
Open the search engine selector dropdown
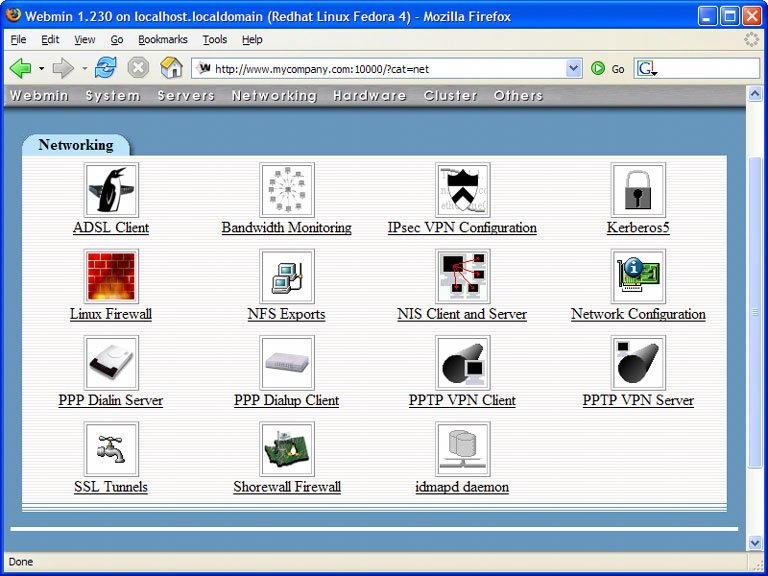(647, 69)
